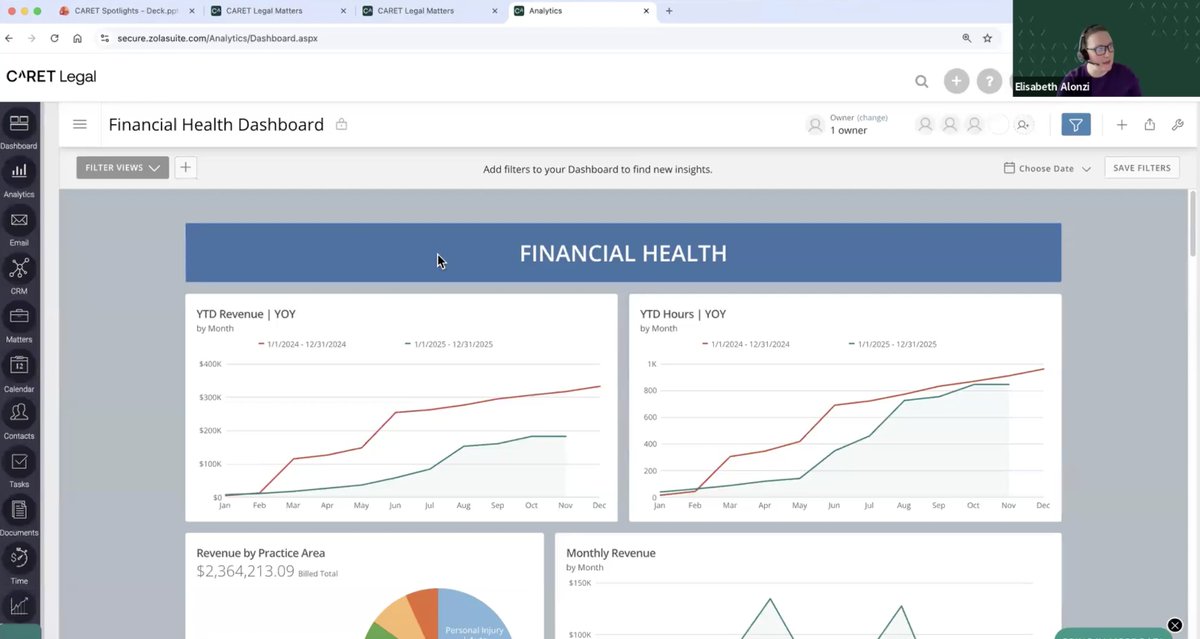The width and height of the screenshot is (1200, 639).
Task: Click the Monthly Revenue chart title
Action: tap(611, 553)
